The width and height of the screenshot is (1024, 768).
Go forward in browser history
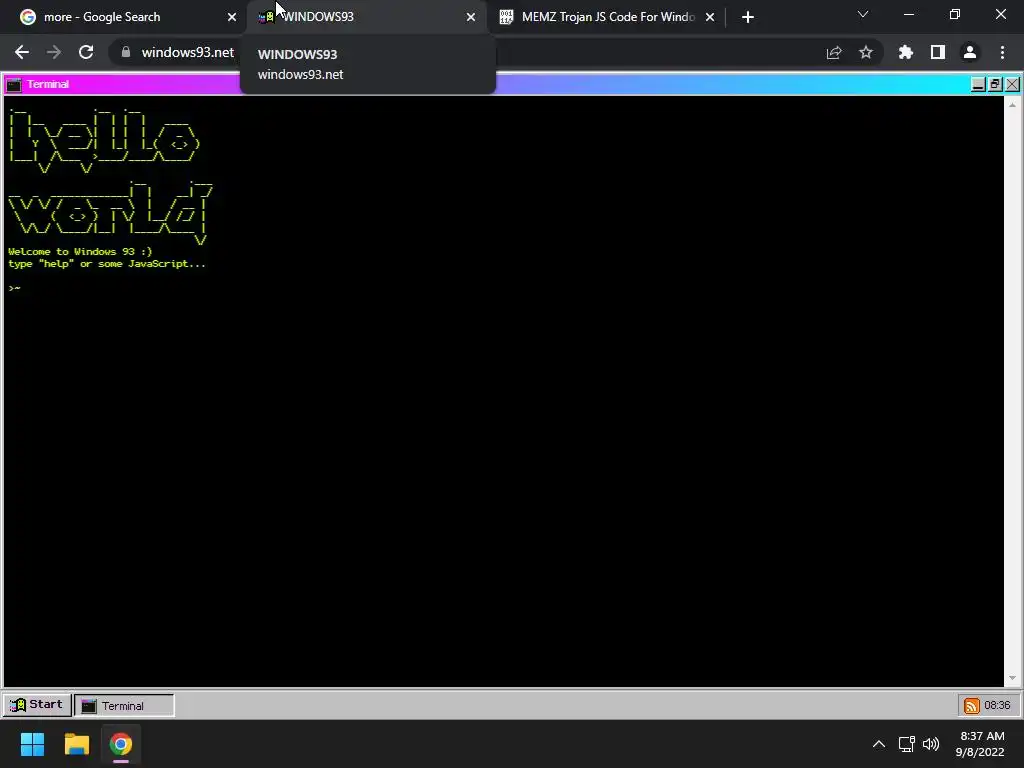[x=54, y=52]
